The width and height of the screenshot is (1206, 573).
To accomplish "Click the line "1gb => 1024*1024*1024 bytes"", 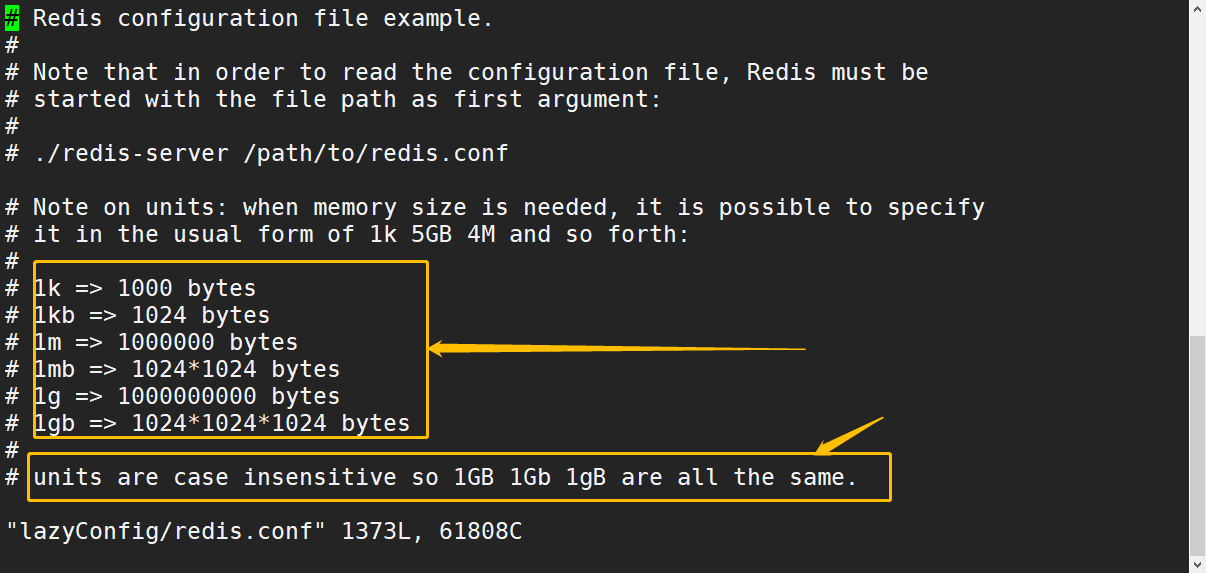I will pos(222,423).
